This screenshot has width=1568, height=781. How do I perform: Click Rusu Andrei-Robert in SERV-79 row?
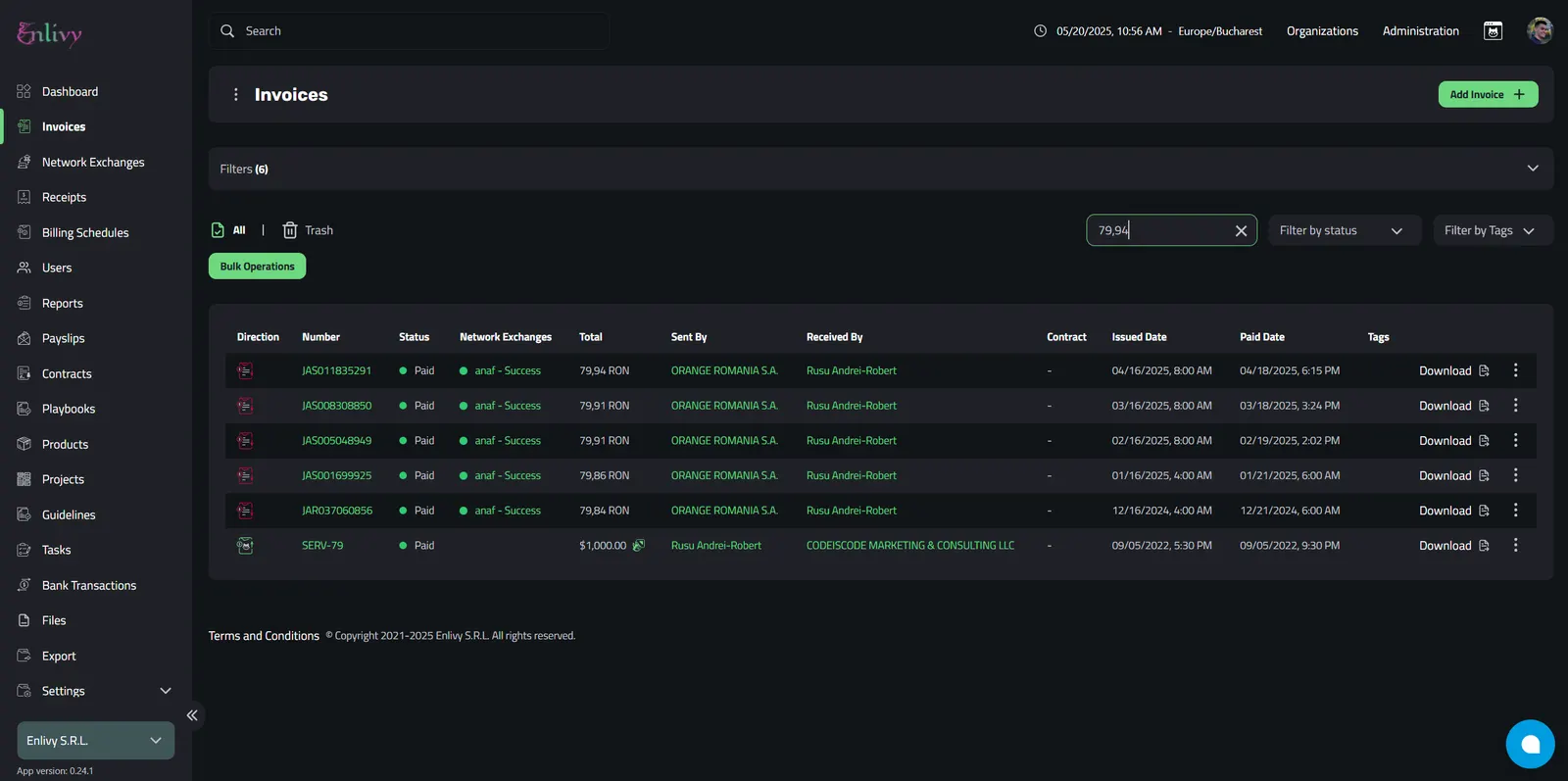click(x=715, y=545)
